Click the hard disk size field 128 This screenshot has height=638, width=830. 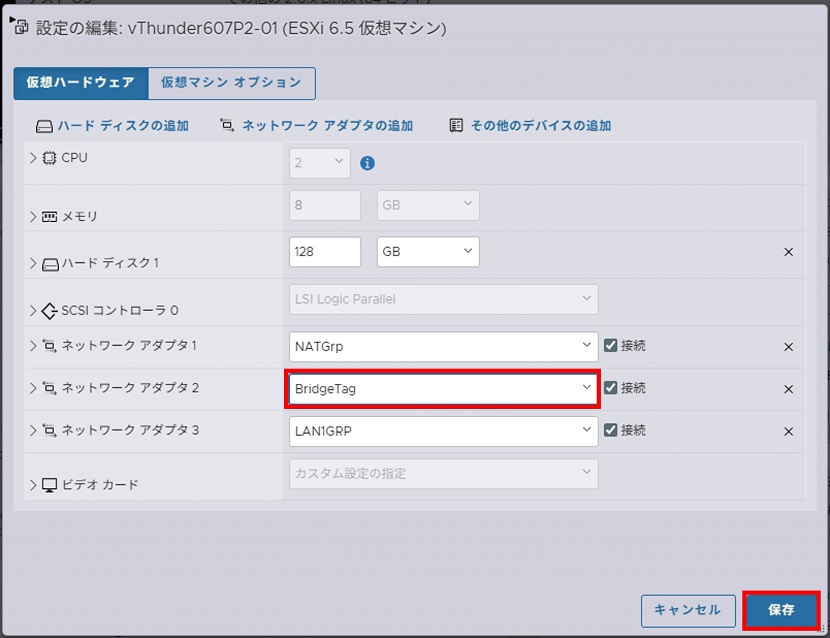tap(324, 252)
